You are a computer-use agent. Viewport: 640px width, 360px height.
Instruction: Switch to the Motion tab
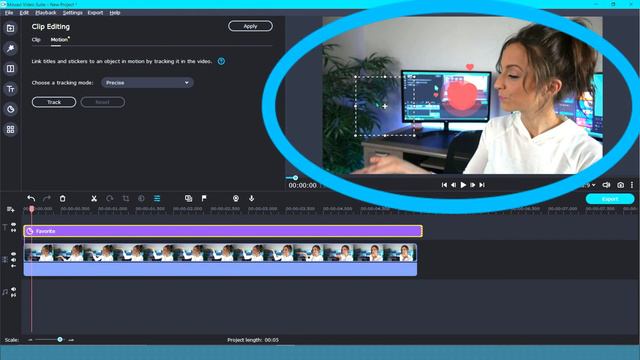59,40
